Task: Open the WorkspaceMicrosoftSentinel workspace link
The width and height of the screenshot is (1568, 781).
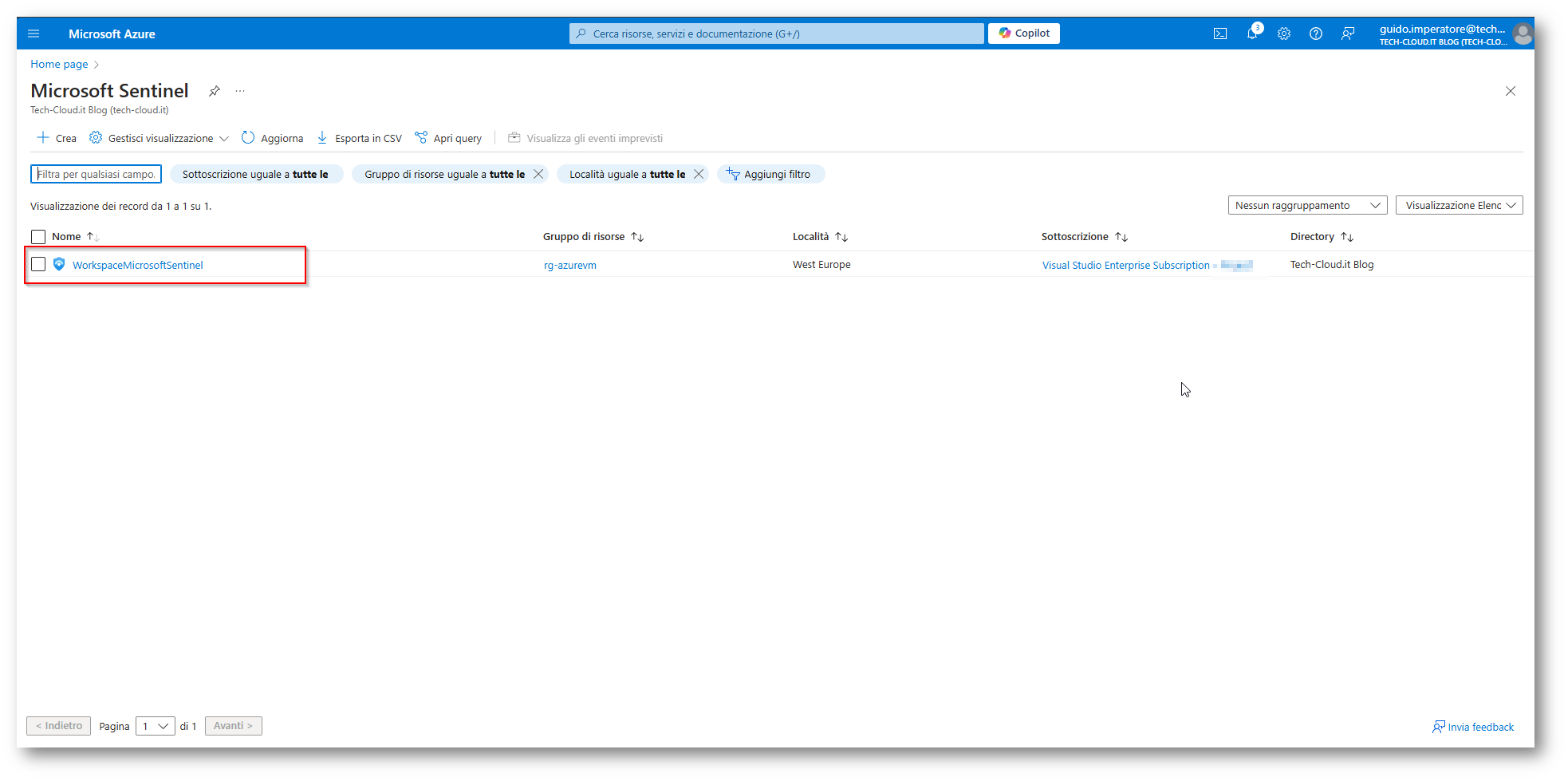Action: pos(138,265)
